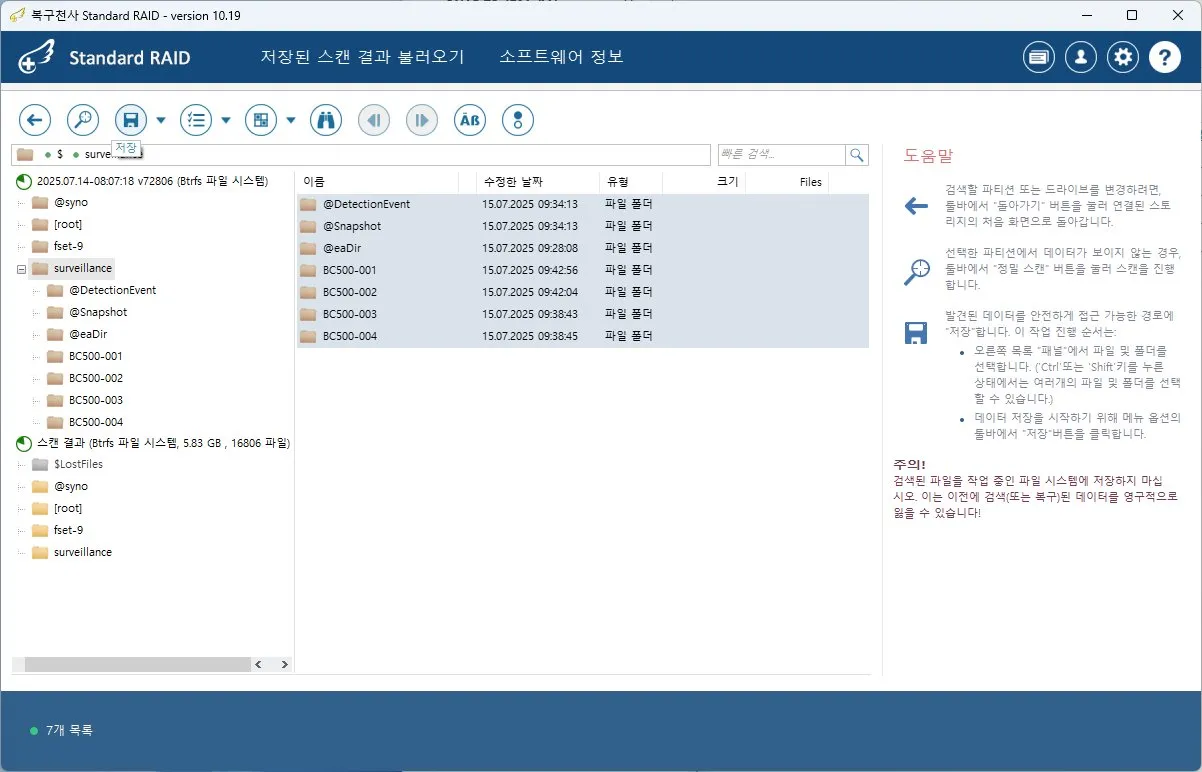The height and width of the screenshot is (772, 1202).
Task: Collapse the surveillance tree node
Action: click(x=21, y=269)
